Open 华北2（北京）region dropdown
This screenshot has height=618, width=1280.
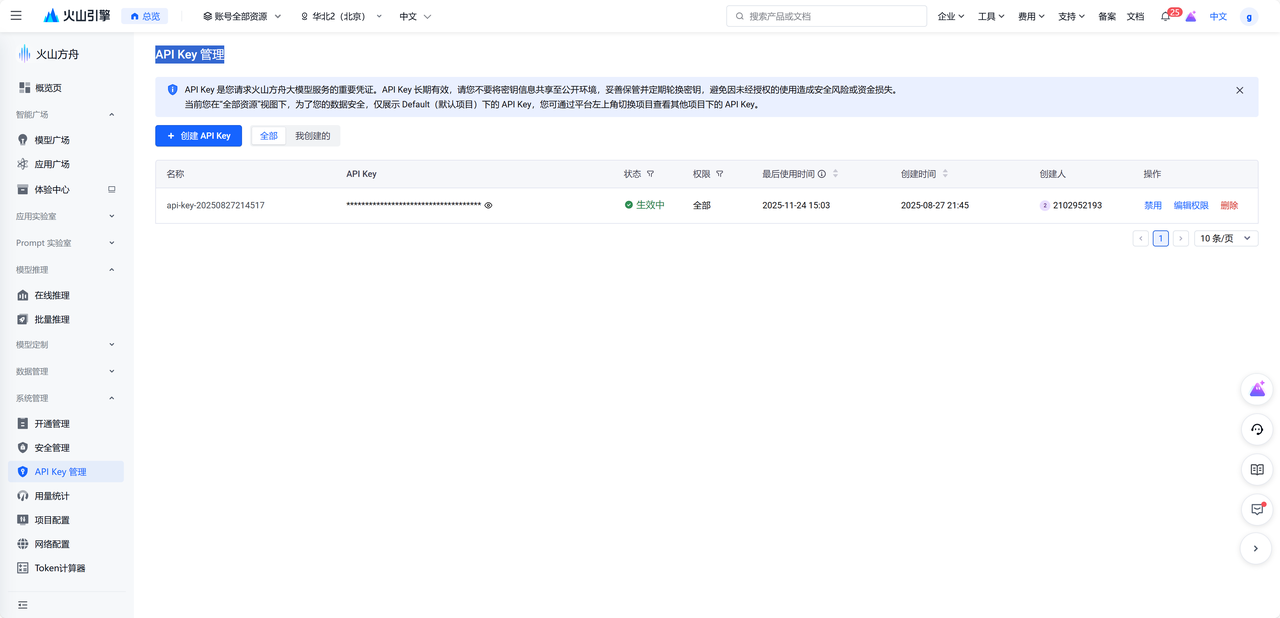pos(341,16)
